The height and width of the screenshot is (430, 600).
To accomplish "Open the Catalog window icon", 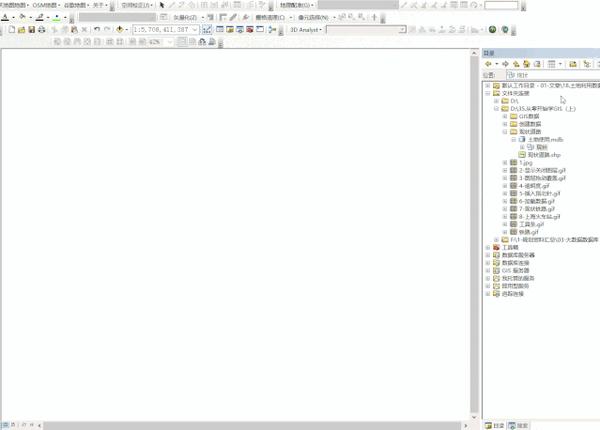I will [x=230, y=29].
